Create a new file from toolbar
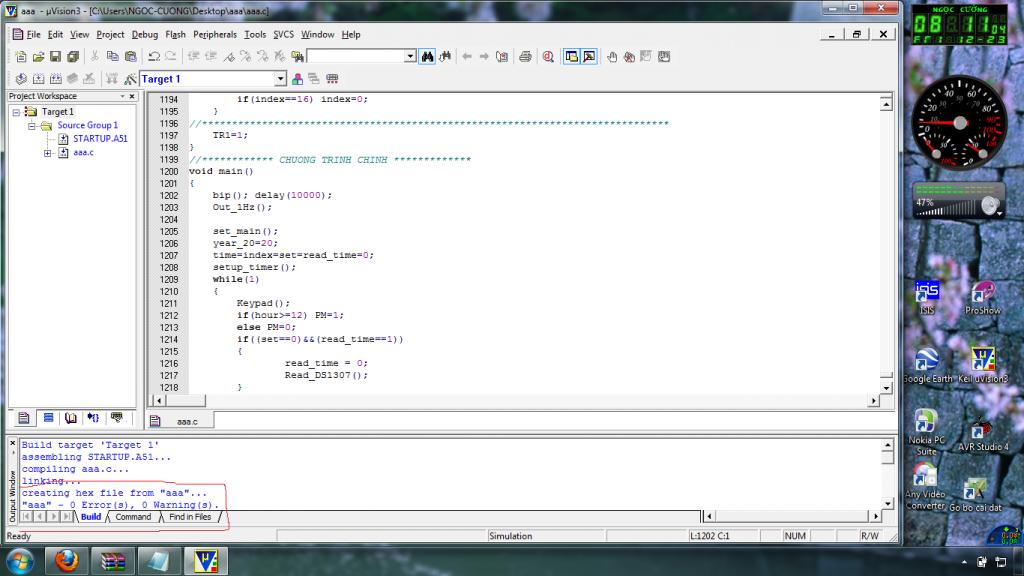Image resolution: width=1024 pixels, height=576 pixels. pos(21,57)
